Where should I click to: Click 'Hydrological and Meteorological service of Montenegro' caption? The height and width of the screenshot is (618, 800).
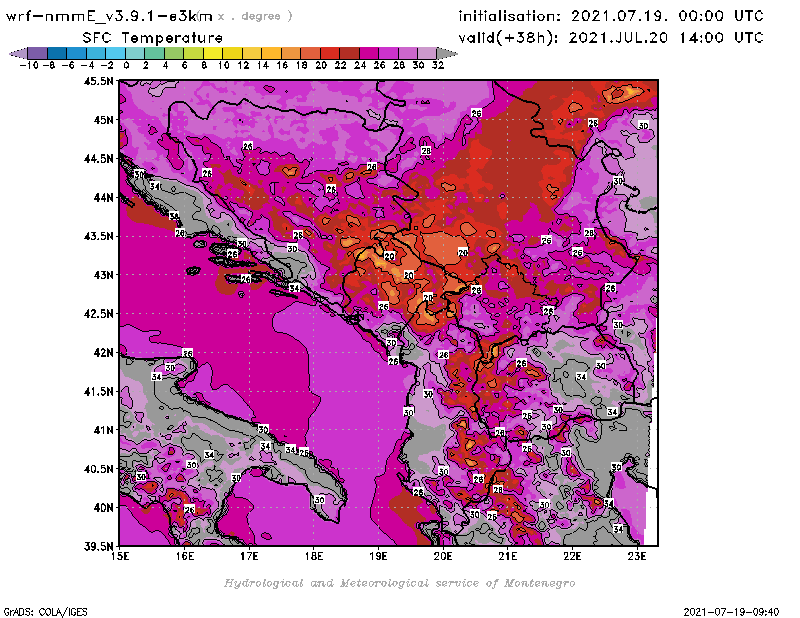click(399, 583)
